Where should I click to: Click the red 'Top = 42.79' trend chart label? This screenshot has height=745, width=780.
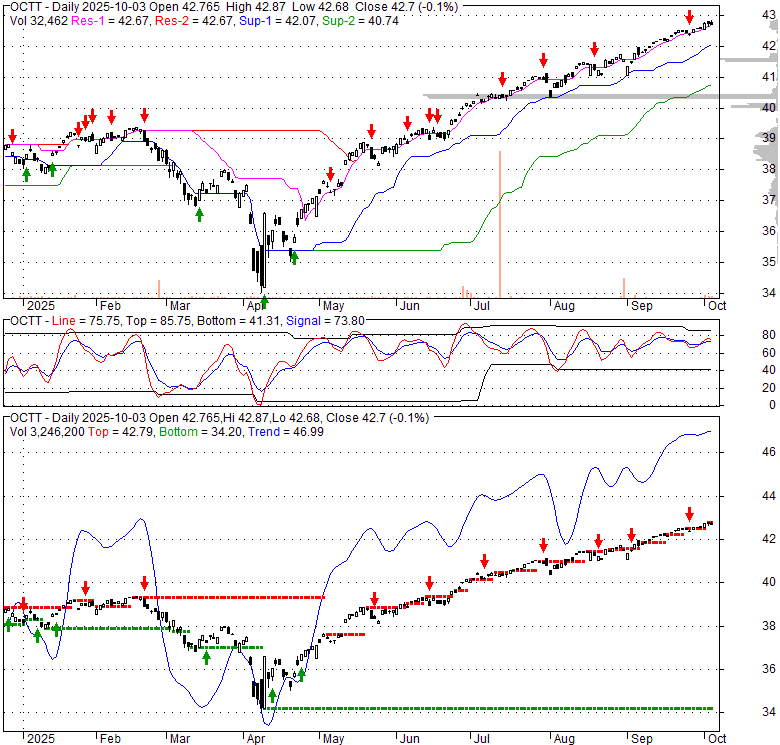tap(121, 432)
